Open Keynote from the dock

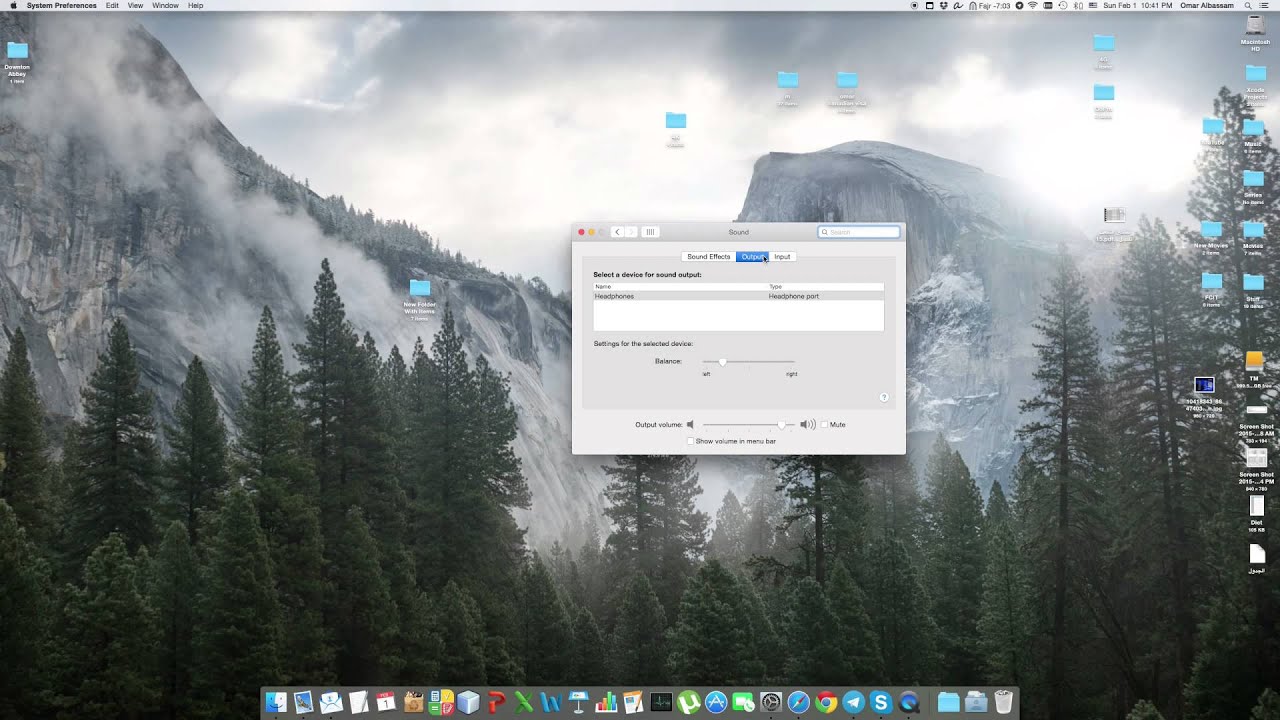pyautogui.click(x=578, y=703)
